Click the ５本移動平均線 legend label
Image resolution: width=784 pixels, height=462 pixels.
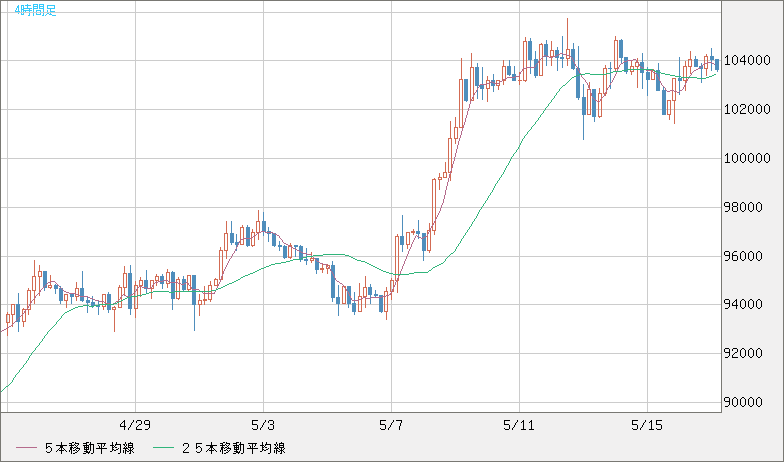(90, 448)
